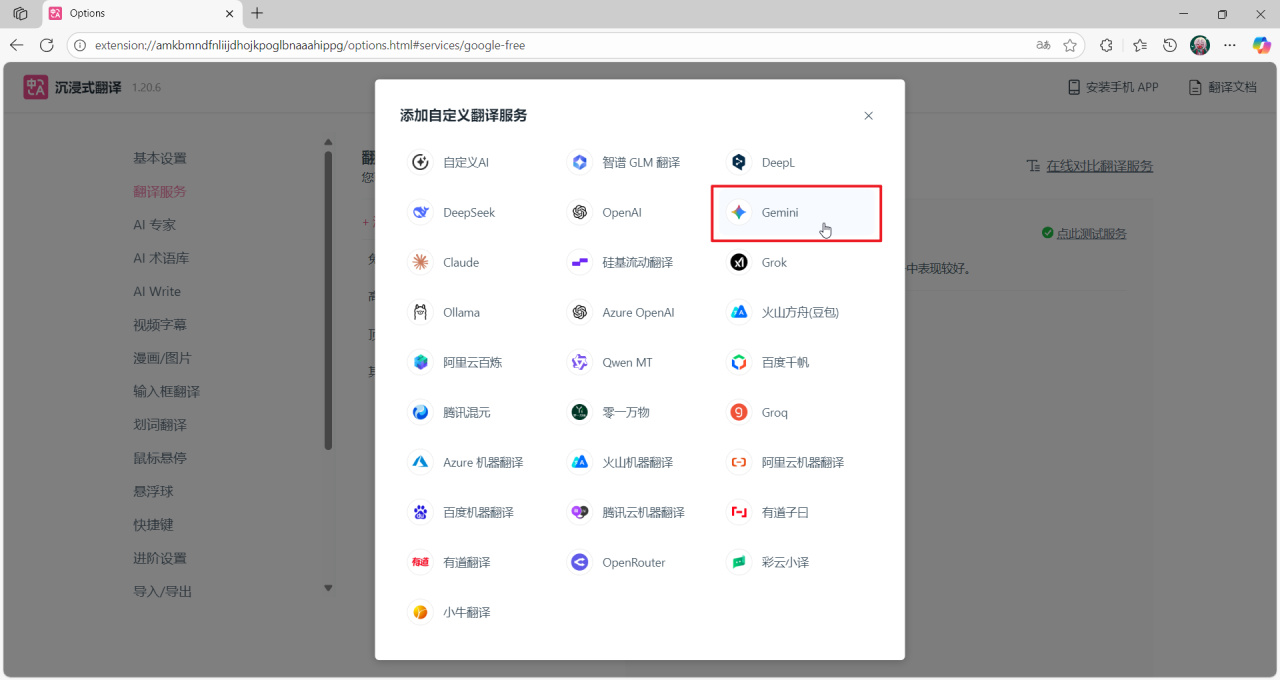Click the sidebar scrollbar thumb

pos(328,300)
